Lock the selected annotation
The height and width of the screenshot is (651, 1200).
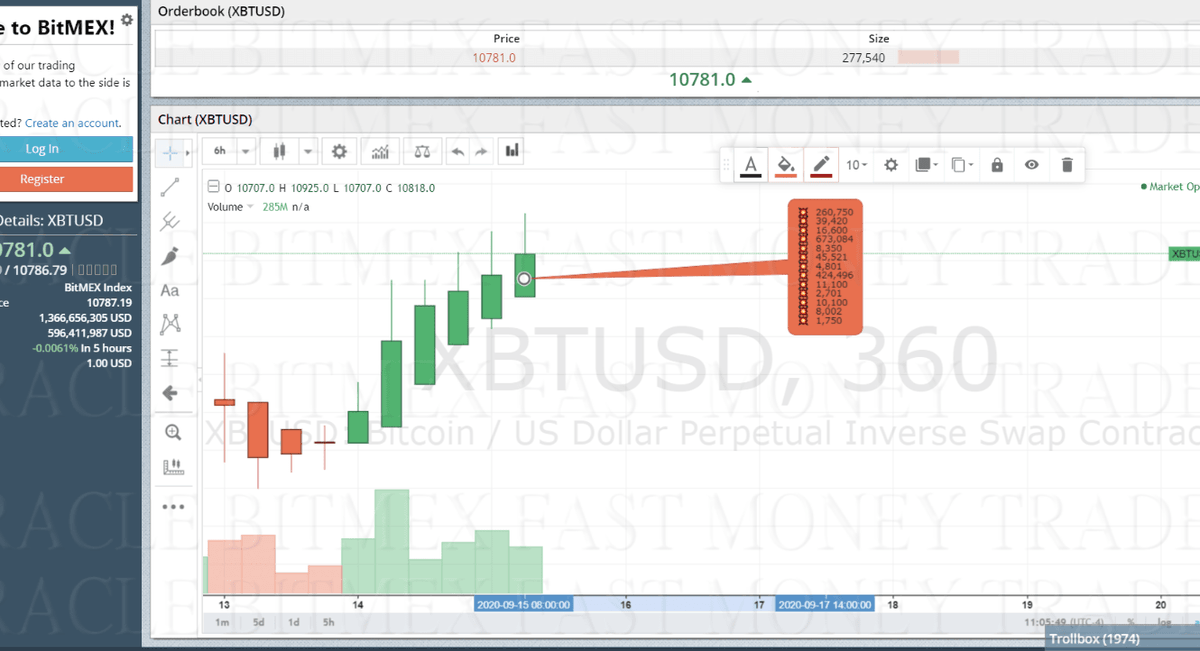tap(997, 165)
